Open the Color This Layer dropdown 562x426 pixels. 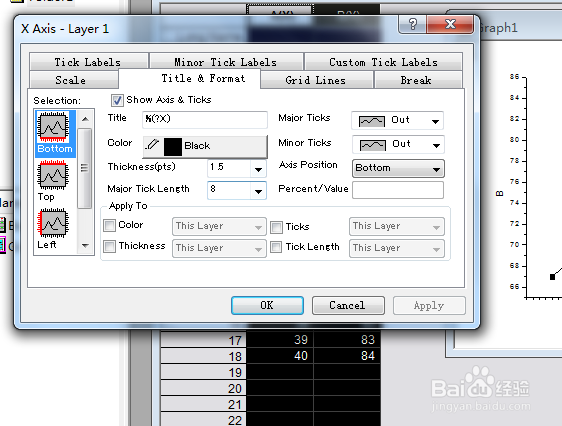point(219,226)
